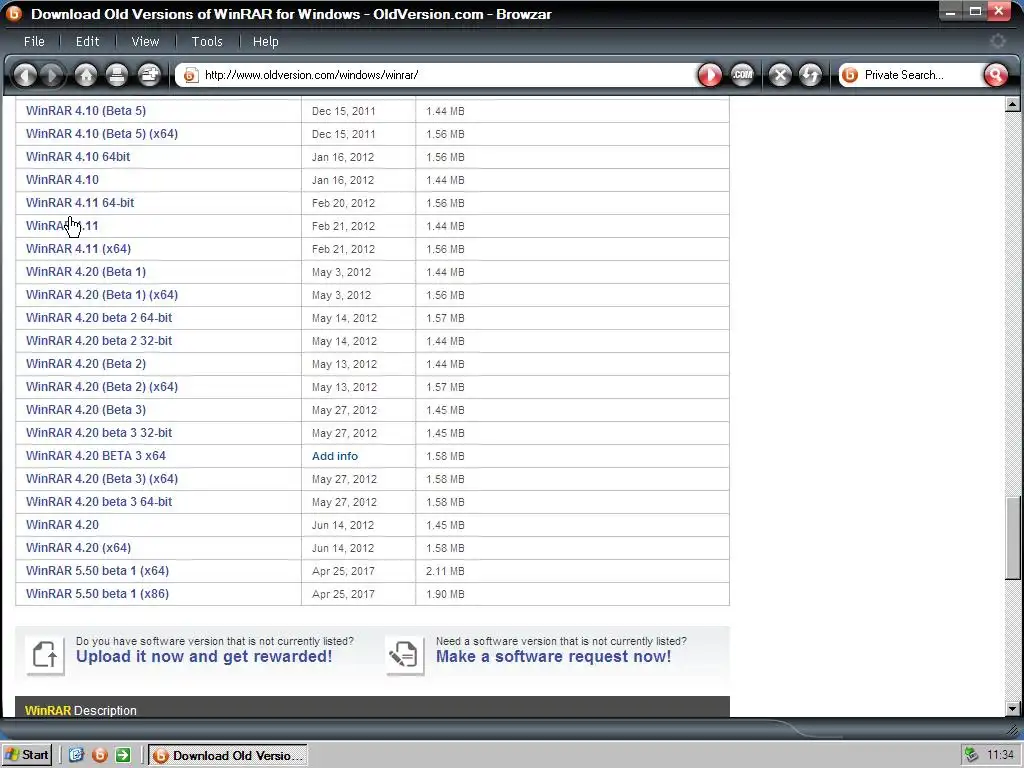Open WinRAR 4.20 (Beta 2) link
The width and height of the screenshot is (1024, 768).
pos(86,364)
